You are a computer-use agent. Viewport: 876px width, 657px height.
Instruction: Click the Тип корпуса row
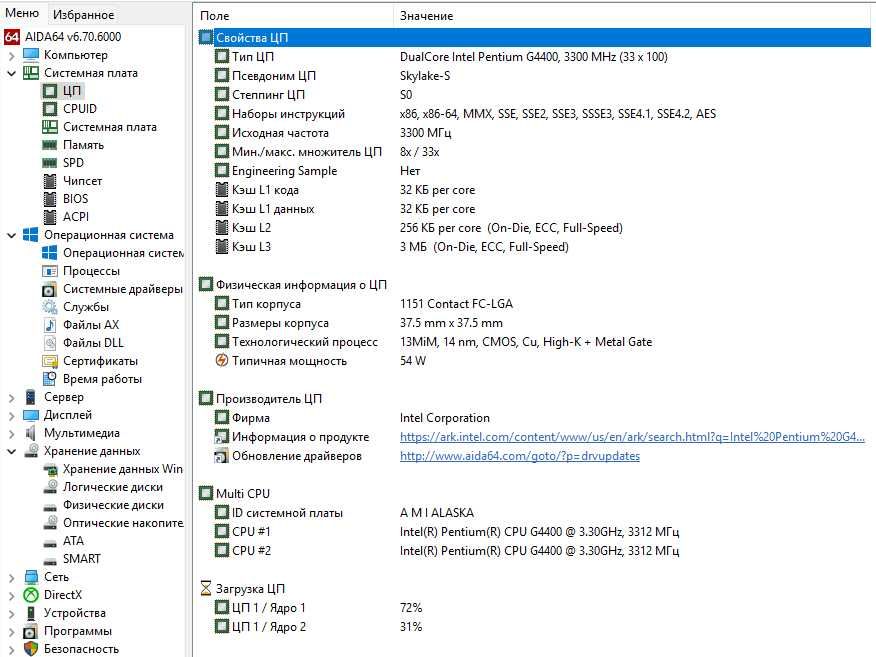pos(534,303)
